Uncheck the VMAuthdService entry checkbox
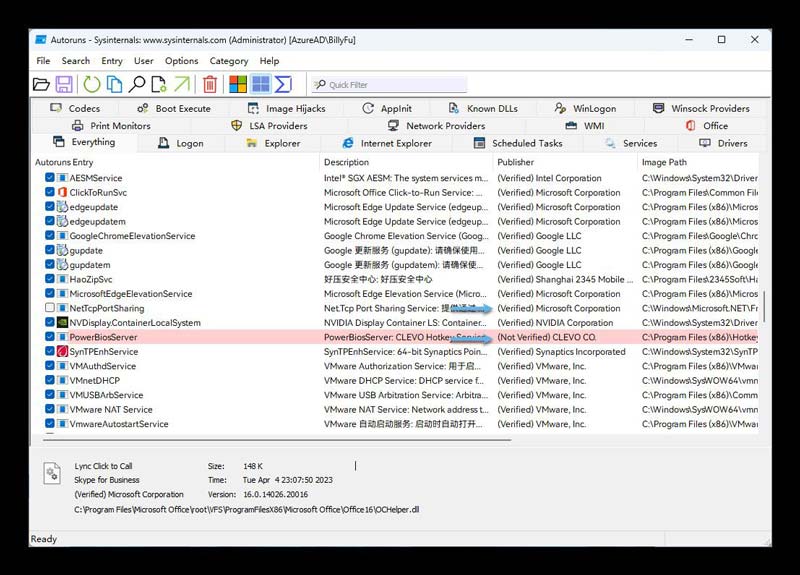 [x=49, y=365]
